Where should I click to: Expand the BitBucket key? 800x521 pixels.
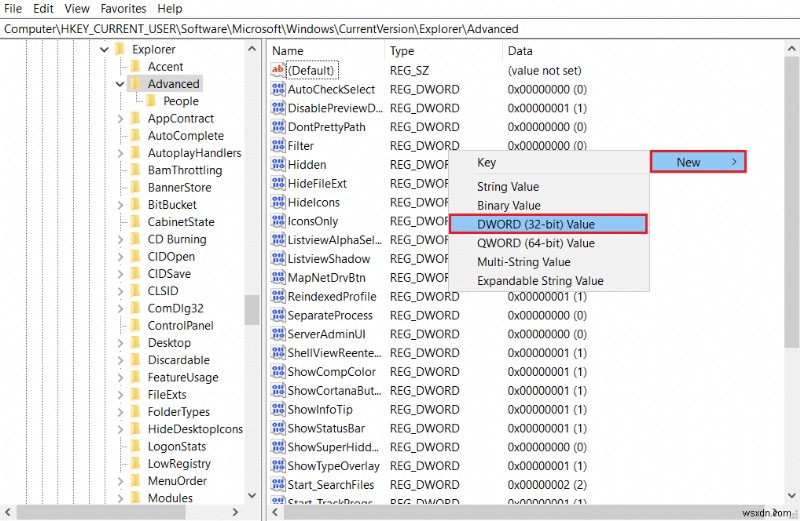(x=120, y=205)
